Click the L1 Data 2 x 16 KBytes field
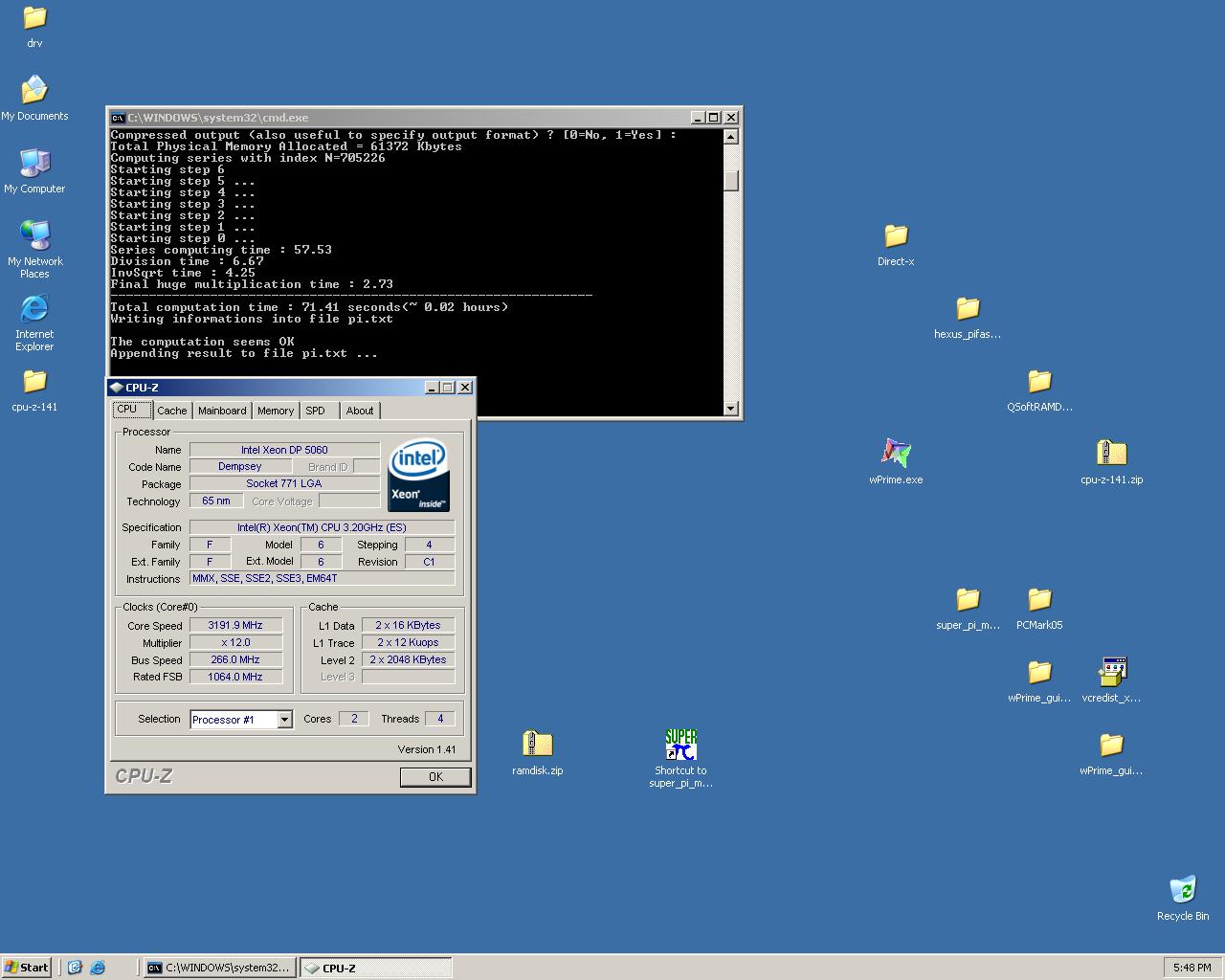Viewport: 1225px width, 980px height. pos(408,625)
